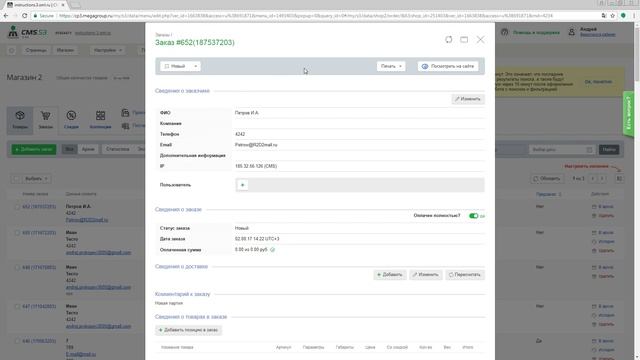Open the Страницы menu item
This screenshot has height=360, width=640.
[36, 50]
